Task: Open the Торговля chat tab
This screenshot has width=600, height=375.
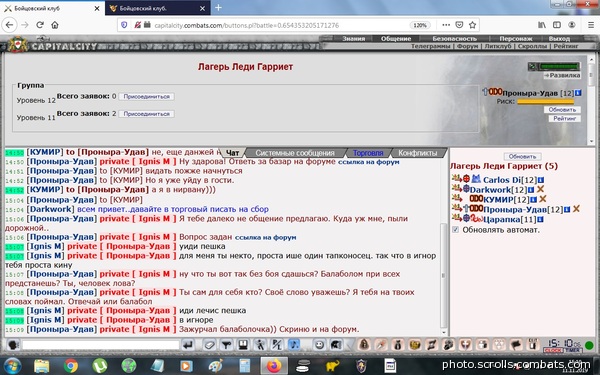Action: tap(368, 153)
